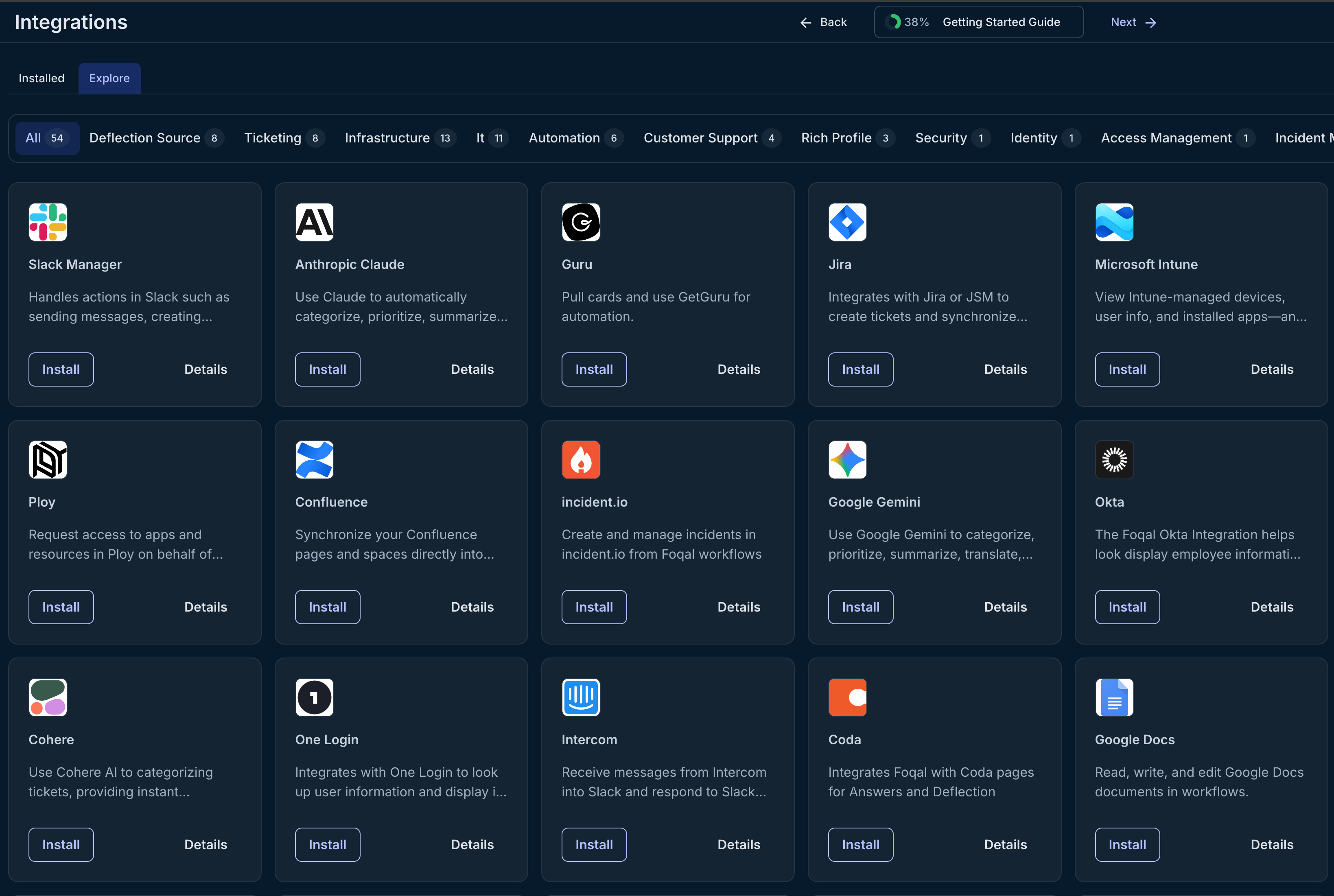Go to the Next onboarding step

click(x=1133, y=22)
